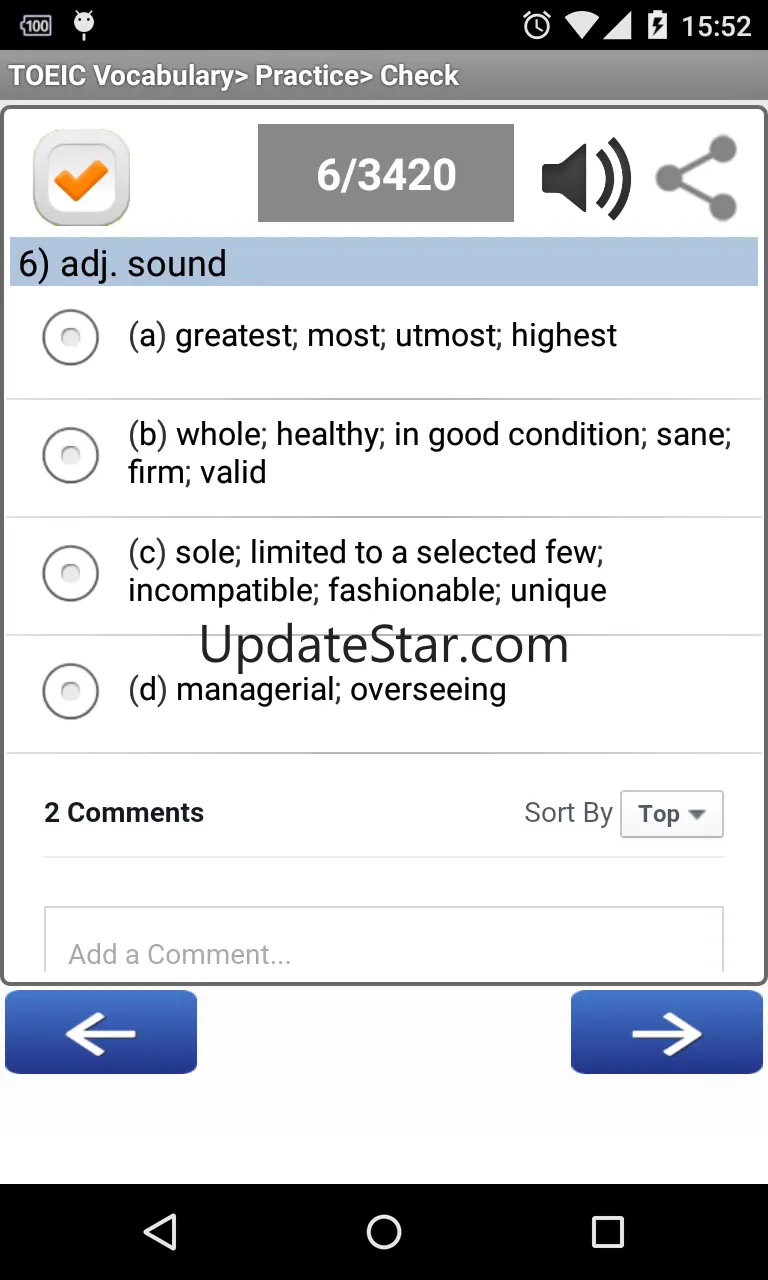
Task: Tap the 2 Comments heading
Action: point(124,813)
